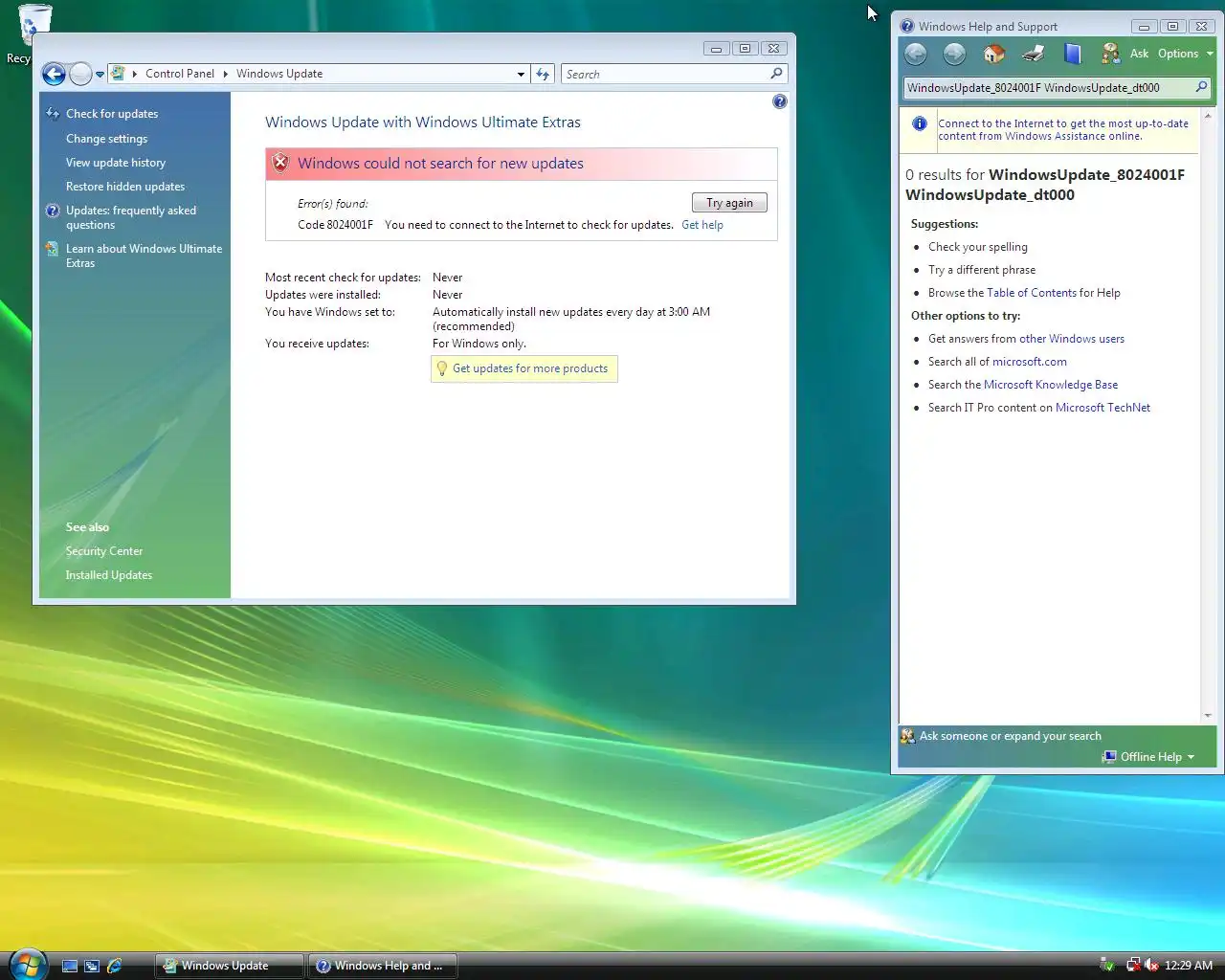Image resolution: width=1225 pixels, height=980 pixels.
Task: Click the Help pane scroll-down arrow
Action: pos(1208,715)
